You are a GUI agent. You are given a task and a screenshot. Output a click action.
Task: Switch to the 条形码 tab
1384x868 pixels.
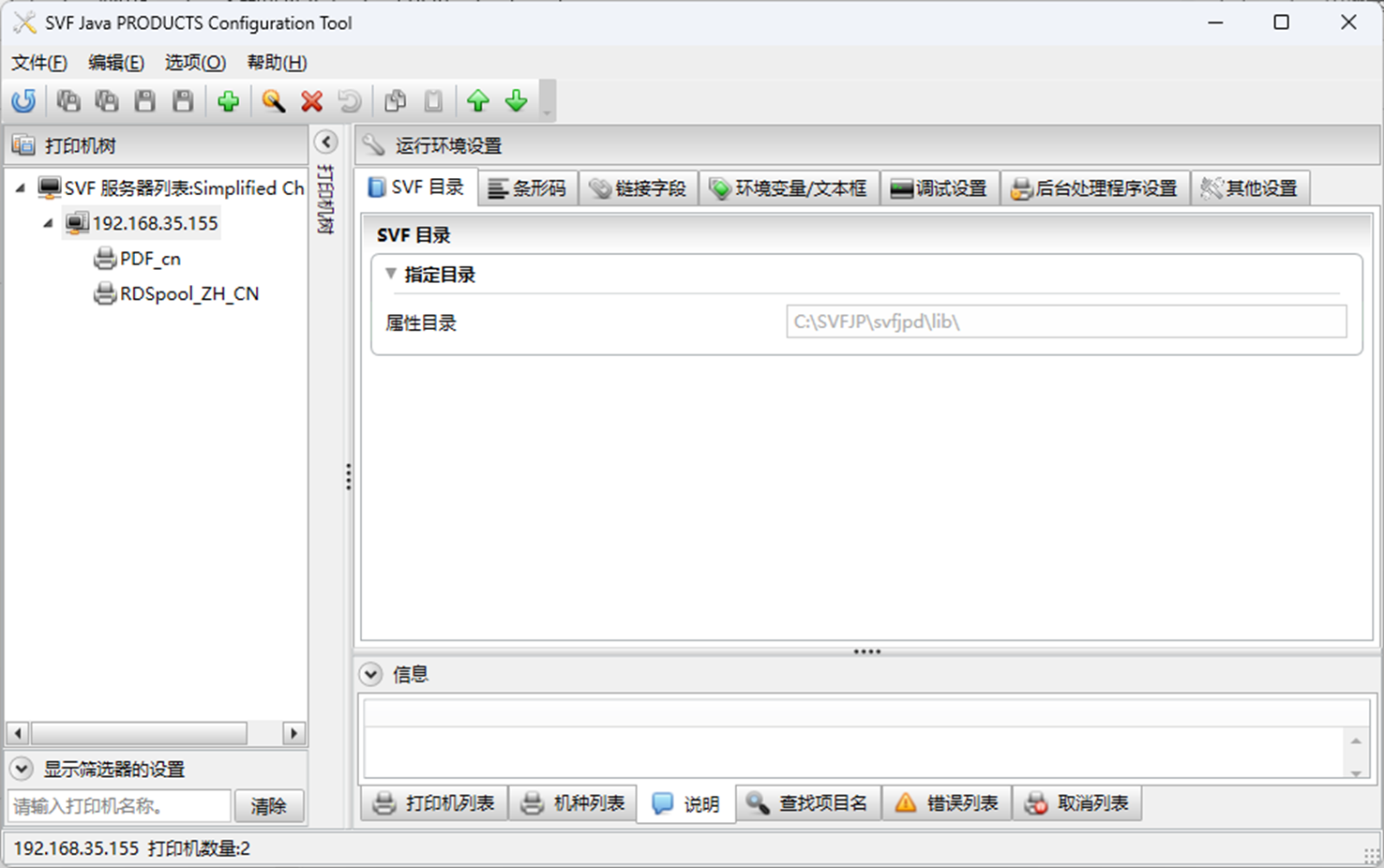pyautogui.click(x=528, y=188)
